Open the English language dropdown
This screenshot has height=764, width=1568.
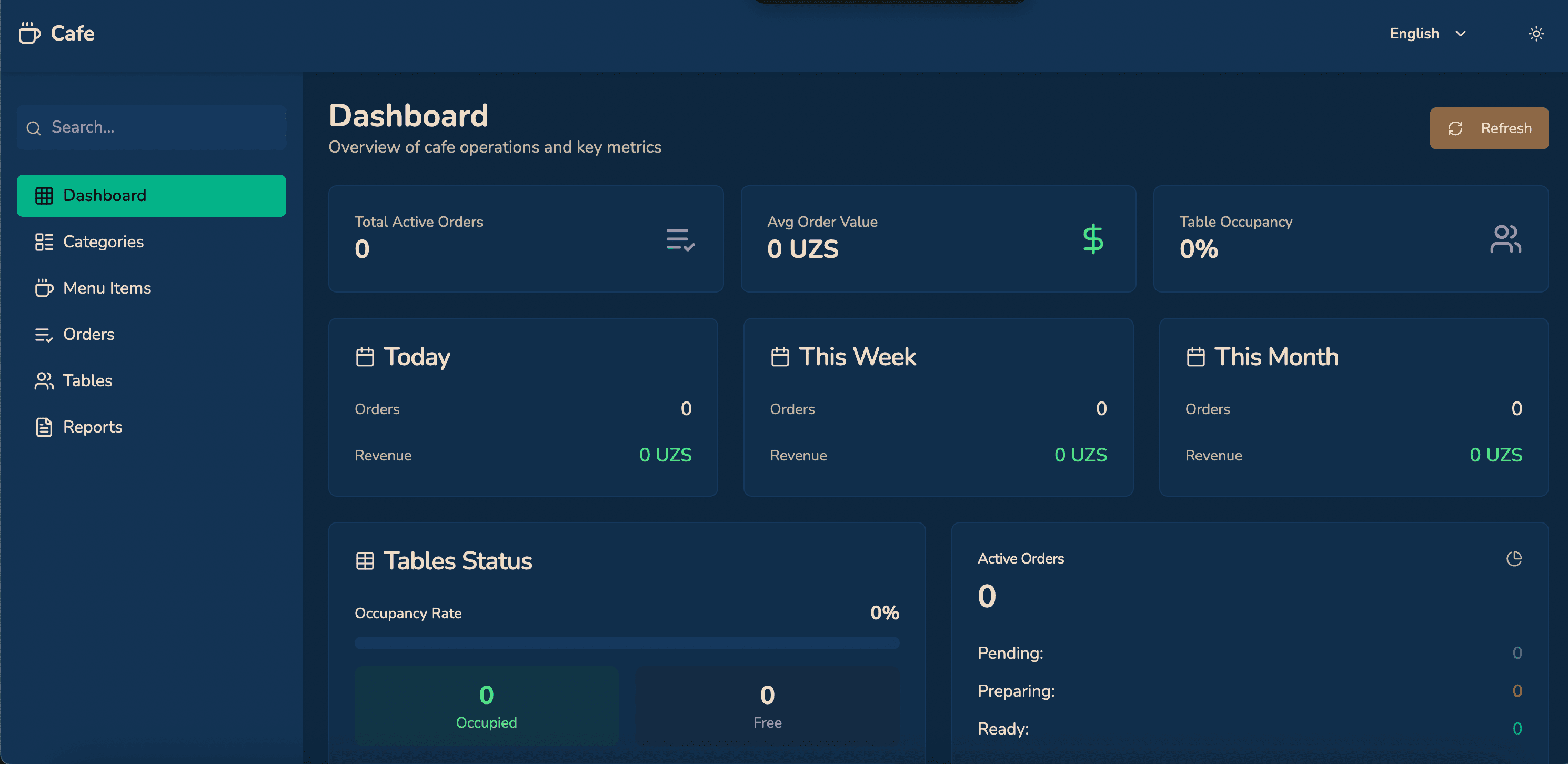tap(1414, 34)
